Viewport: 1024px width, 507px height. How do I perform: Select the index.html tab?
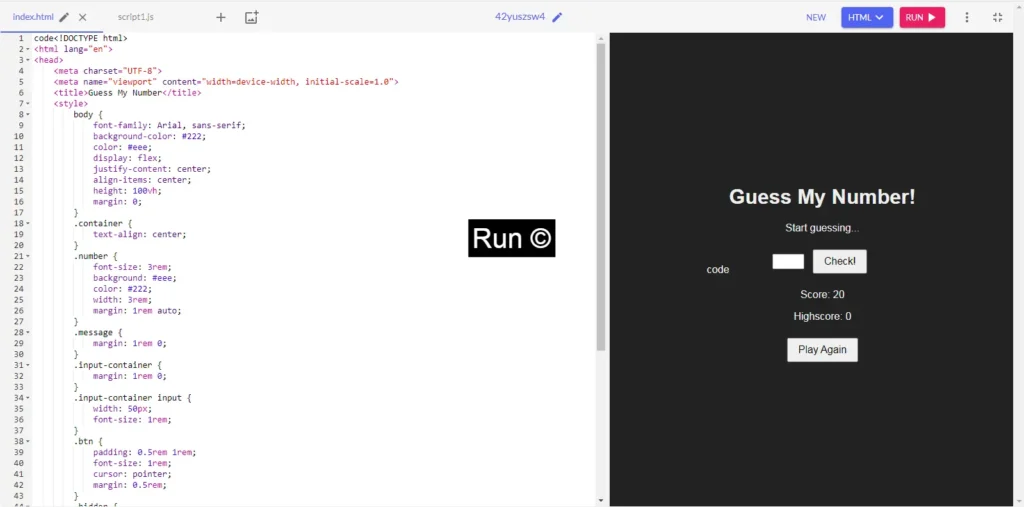tap(32, 17)
